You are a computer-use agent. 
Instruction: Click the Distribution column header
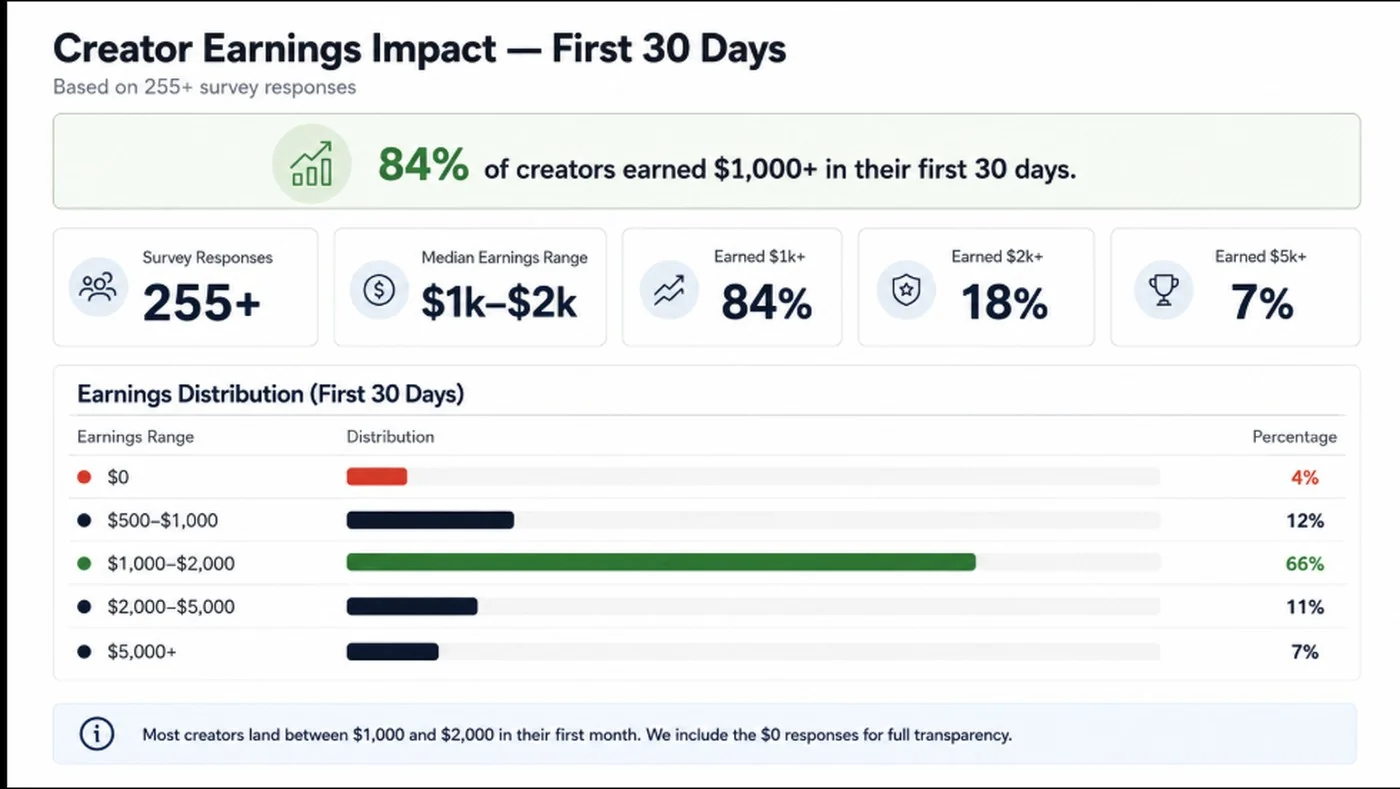click(390, 437)
